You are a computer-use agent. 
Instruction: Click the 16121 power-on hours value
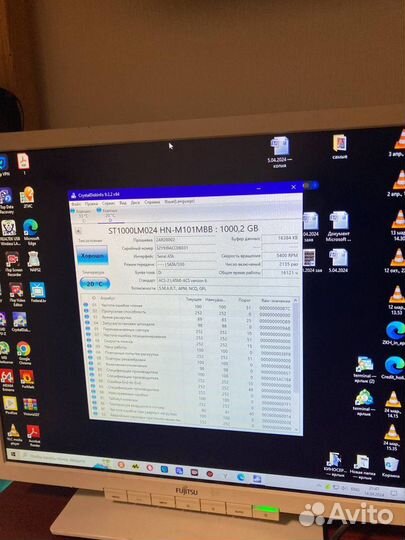coord(281,273)
